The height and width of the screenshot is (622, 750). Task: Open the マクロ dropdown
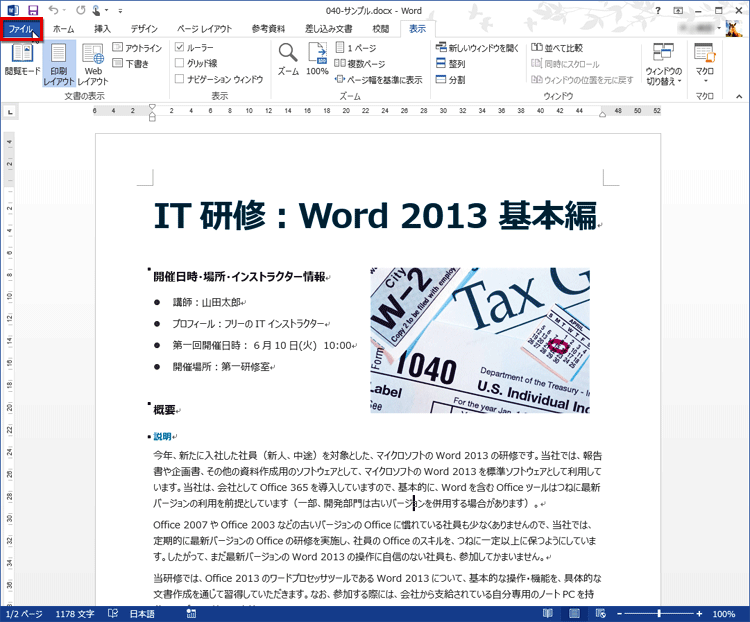click(x=705, y=64)
